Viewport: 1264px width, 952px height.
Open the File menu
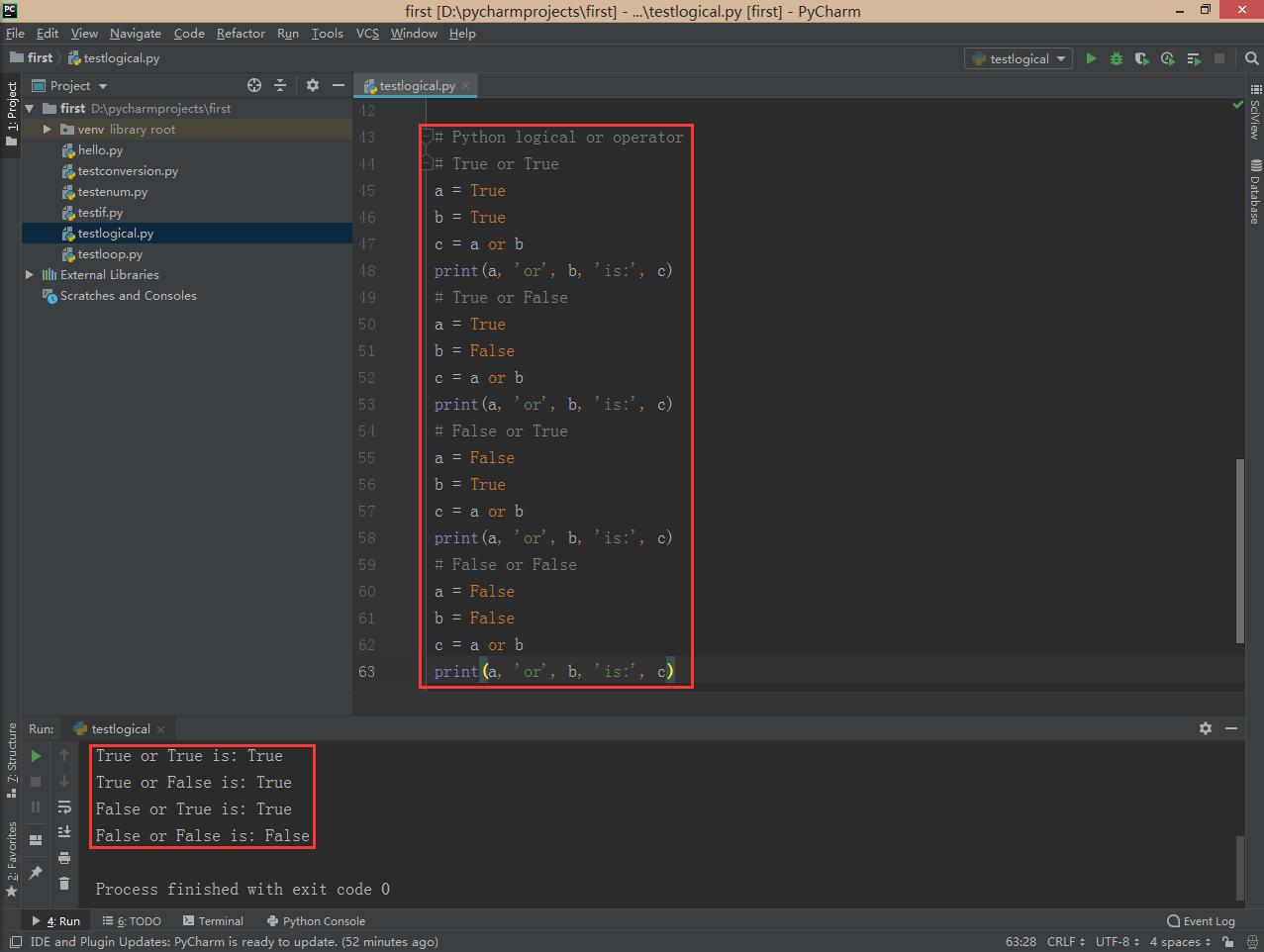[15, 33]
